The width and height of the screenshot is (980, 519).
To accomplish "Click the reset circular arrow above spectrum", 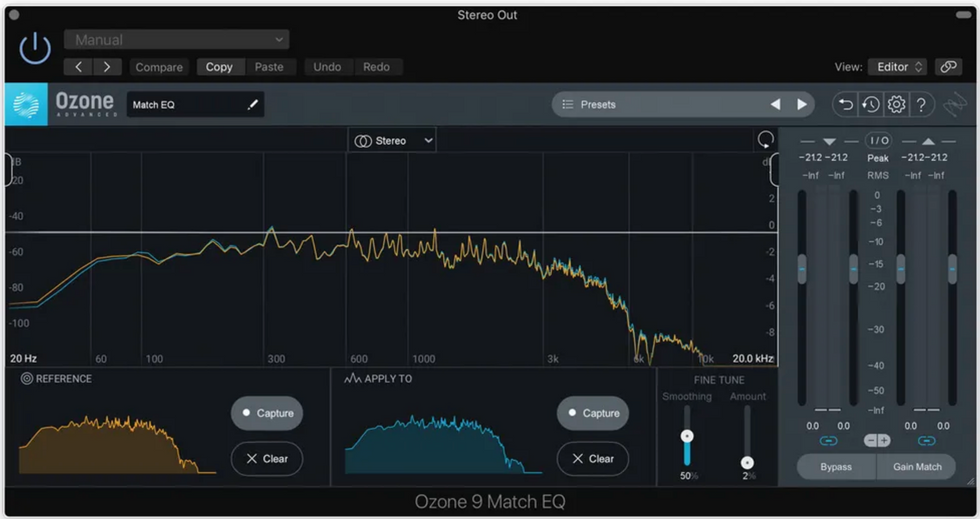I will (x=765, y=139).
